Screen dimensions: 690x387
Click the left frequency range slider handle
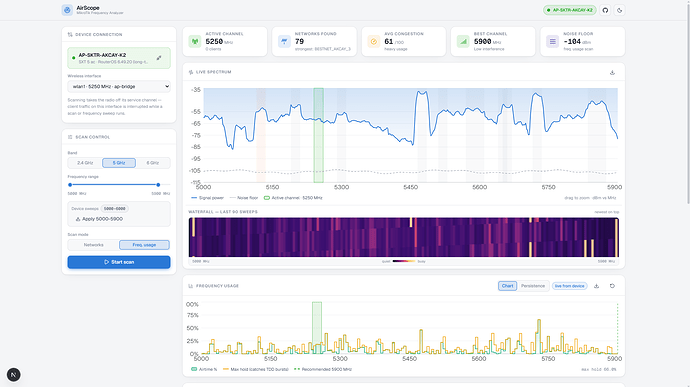pyautogui.click(x=70, y=185)
